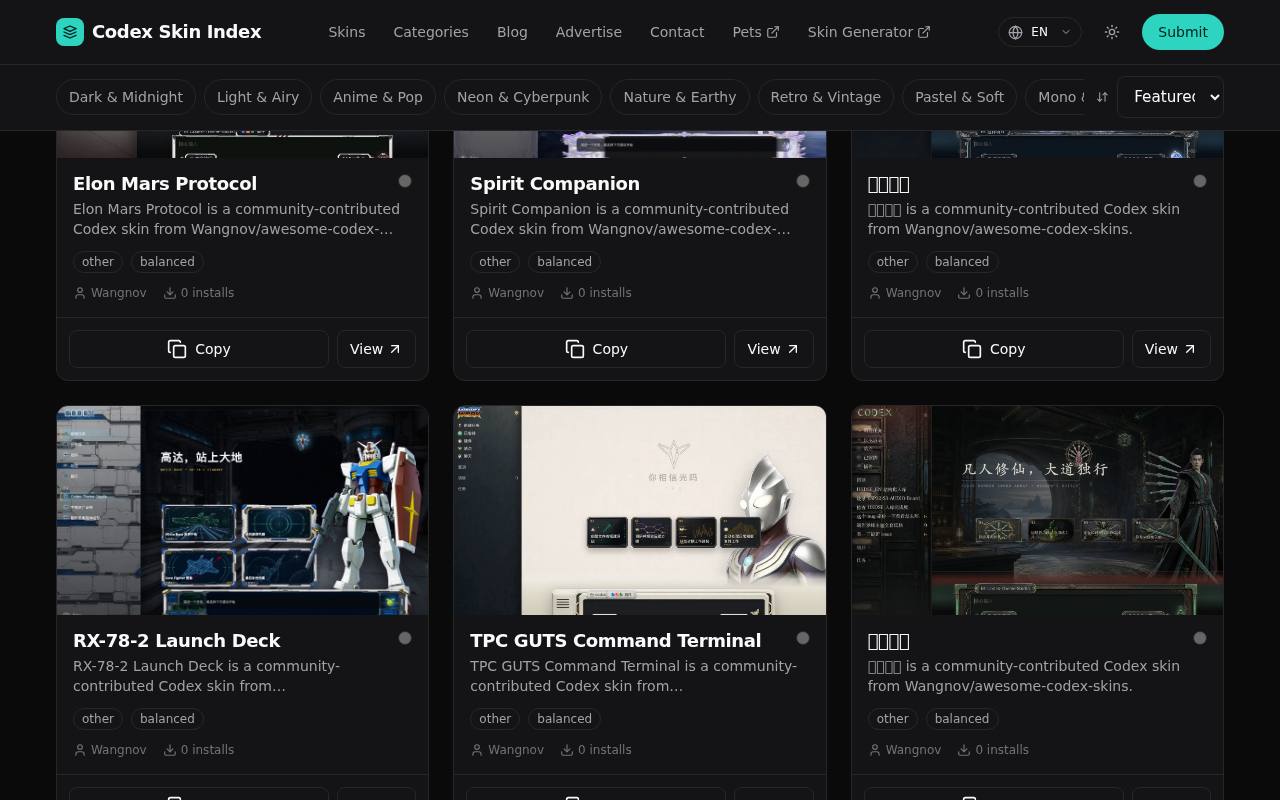The image size is (1280, 800).
Task: Expand the EN language selector
Action: (x=1040, y=32)
